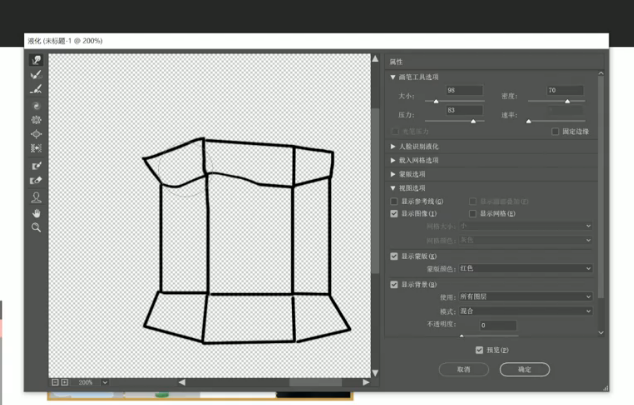The width and height of the screenshot is (634, 405).
Task: Uncheck 显示蒙版 checkbox
Action: click(394, 256)
